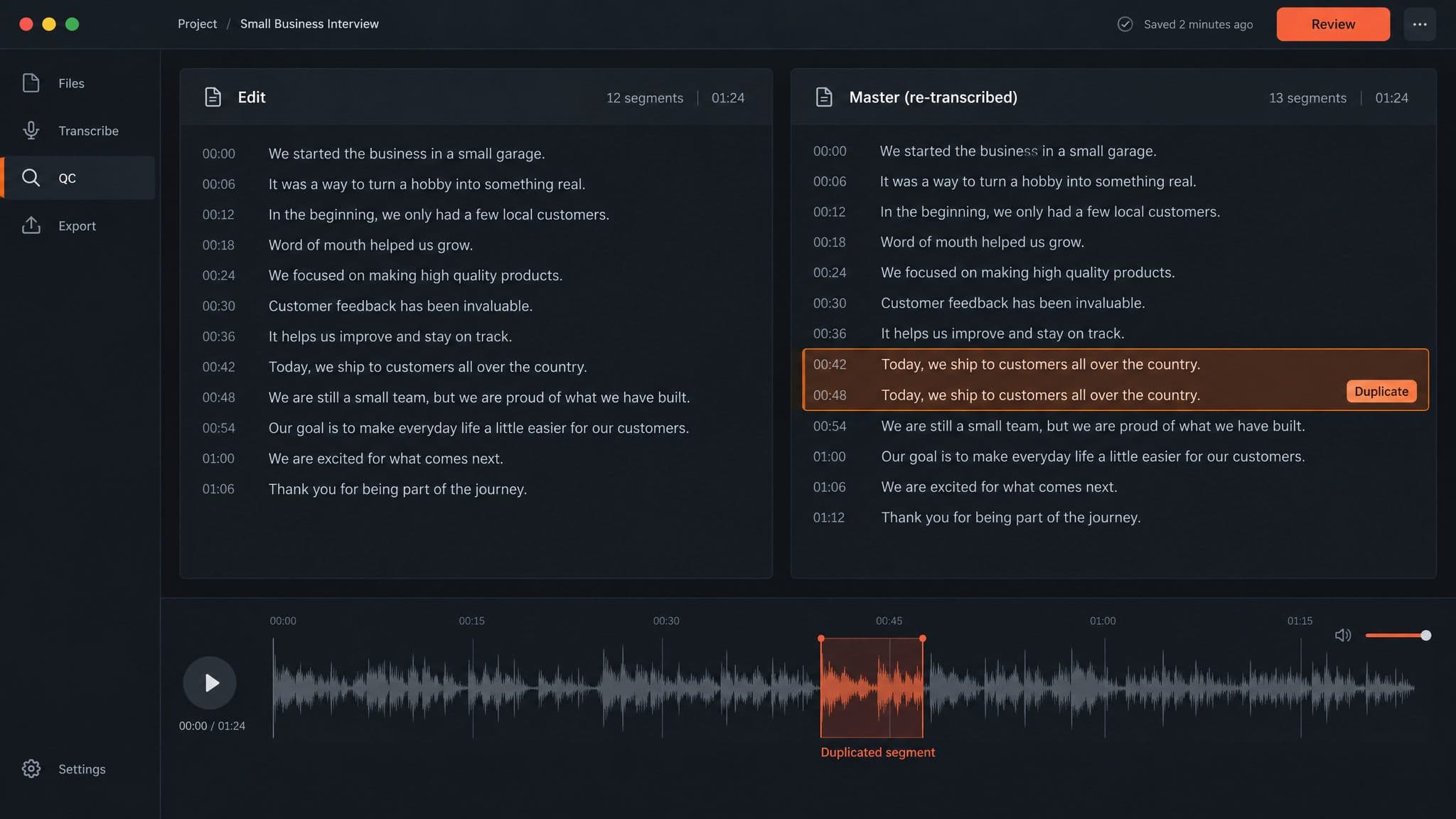The image size is (1456, 819).
Task: Click the Review button
Action: (1333, 24)
